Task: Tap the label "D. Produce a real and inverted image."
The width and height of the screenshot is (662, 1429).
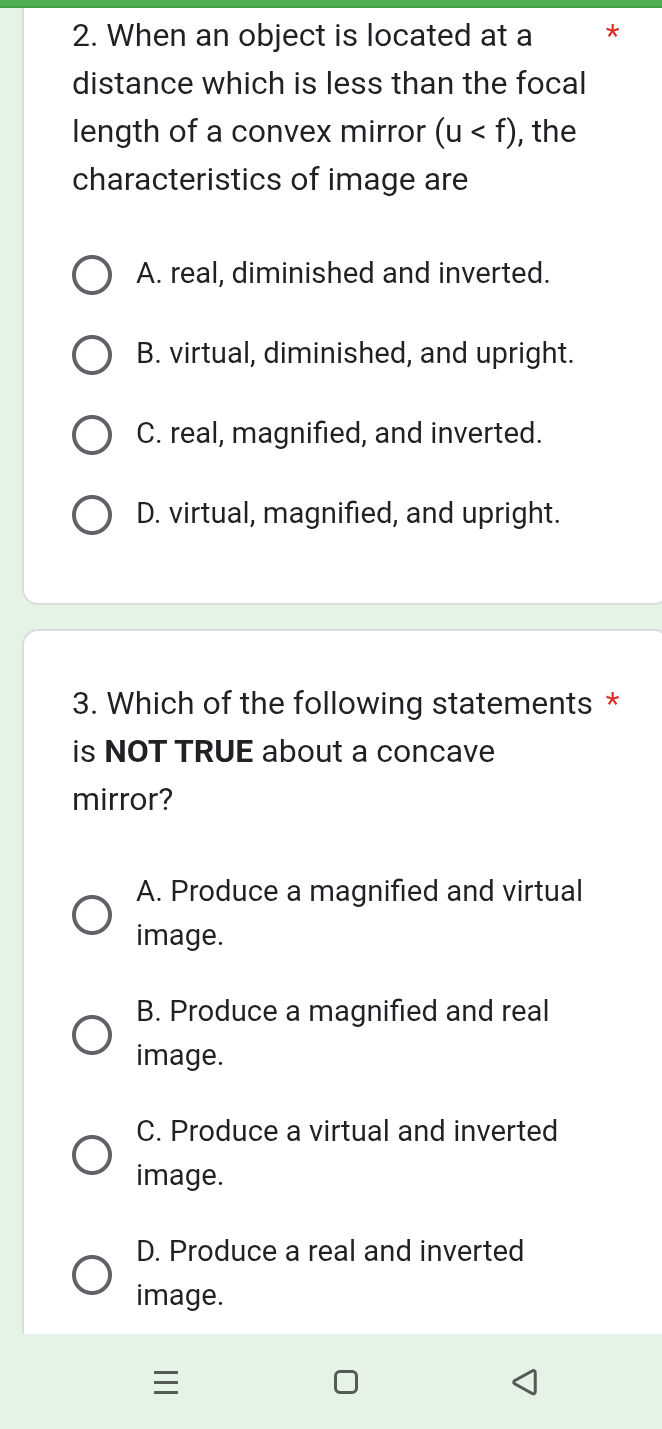Action: pyautogui.click(x=330, y=1272)
